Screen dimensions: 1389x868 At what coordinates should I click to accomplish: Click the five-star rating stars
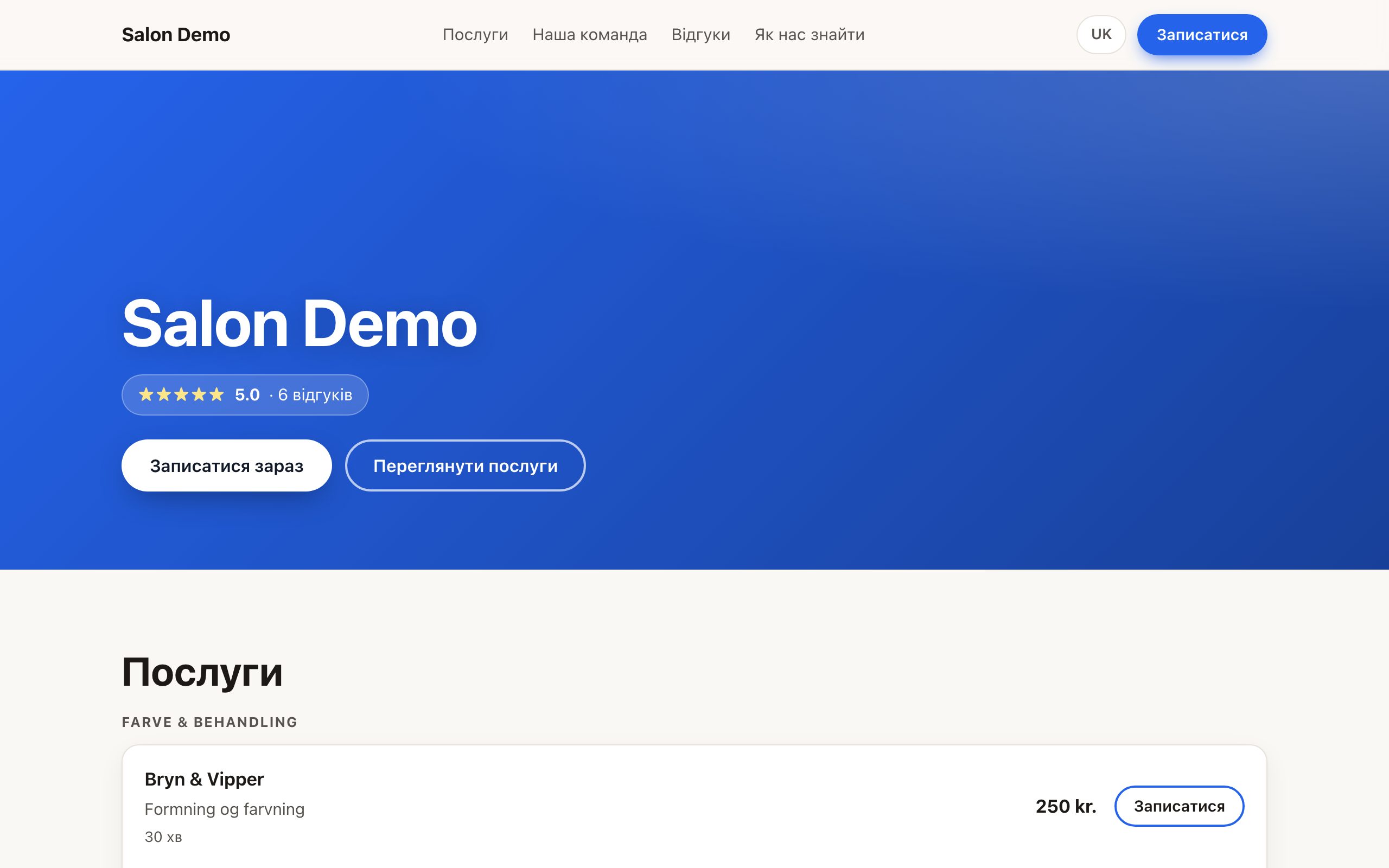click(x=181, y=394)
